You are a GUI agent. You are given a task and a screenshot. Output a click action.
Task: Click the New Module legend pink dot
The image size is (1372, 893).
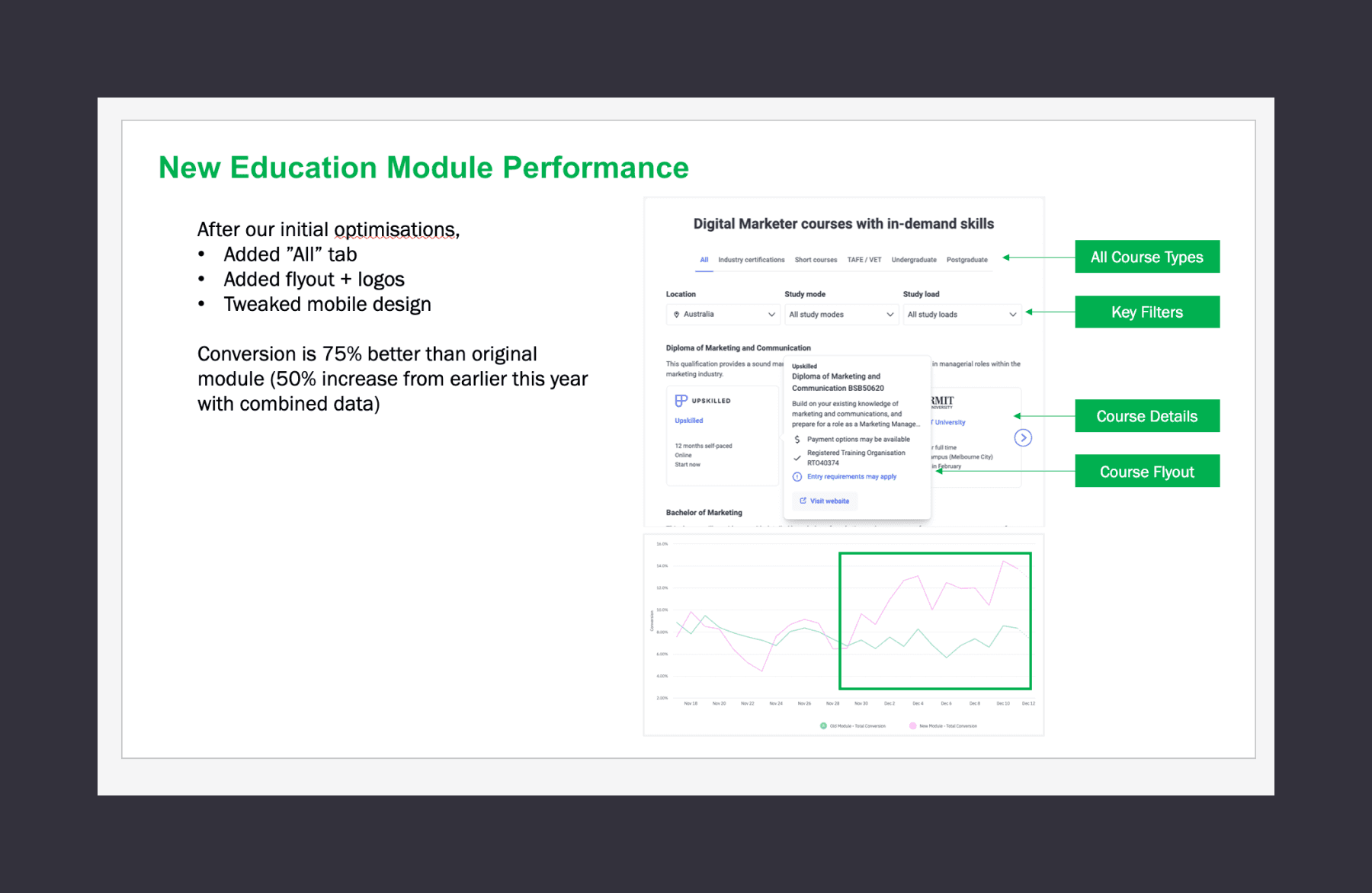(x=912, y=725)
